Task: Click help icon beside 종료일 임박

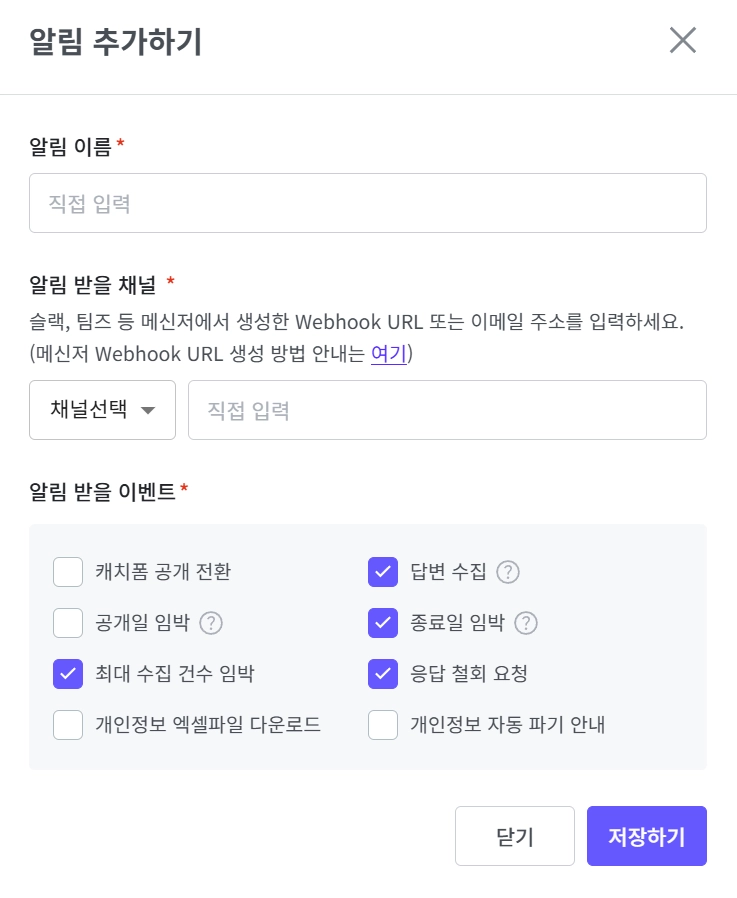Action: click(x=526, y=623)
